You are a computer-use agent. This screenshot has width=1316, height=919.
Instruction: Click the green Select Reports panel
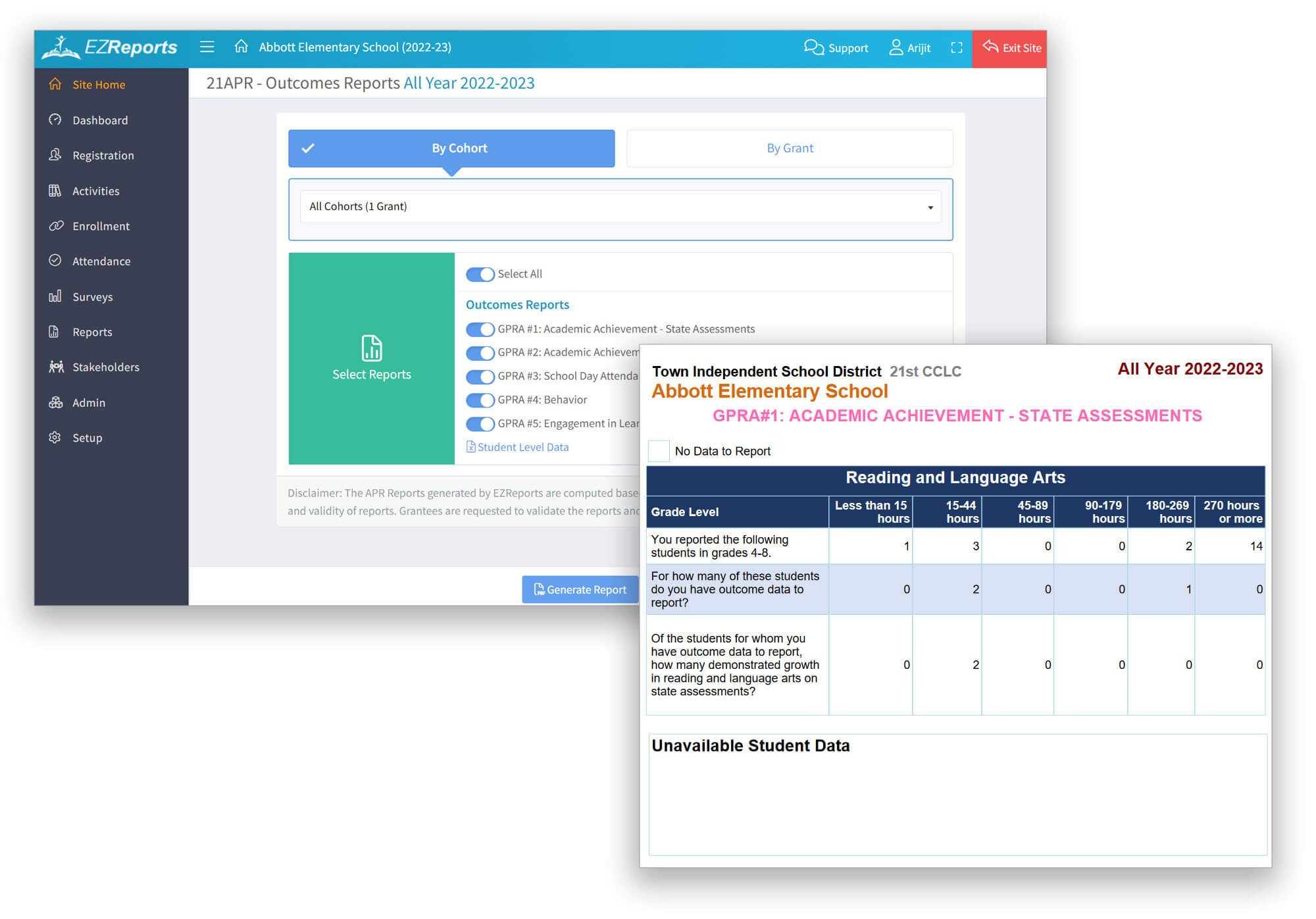(x=372, y=359)
